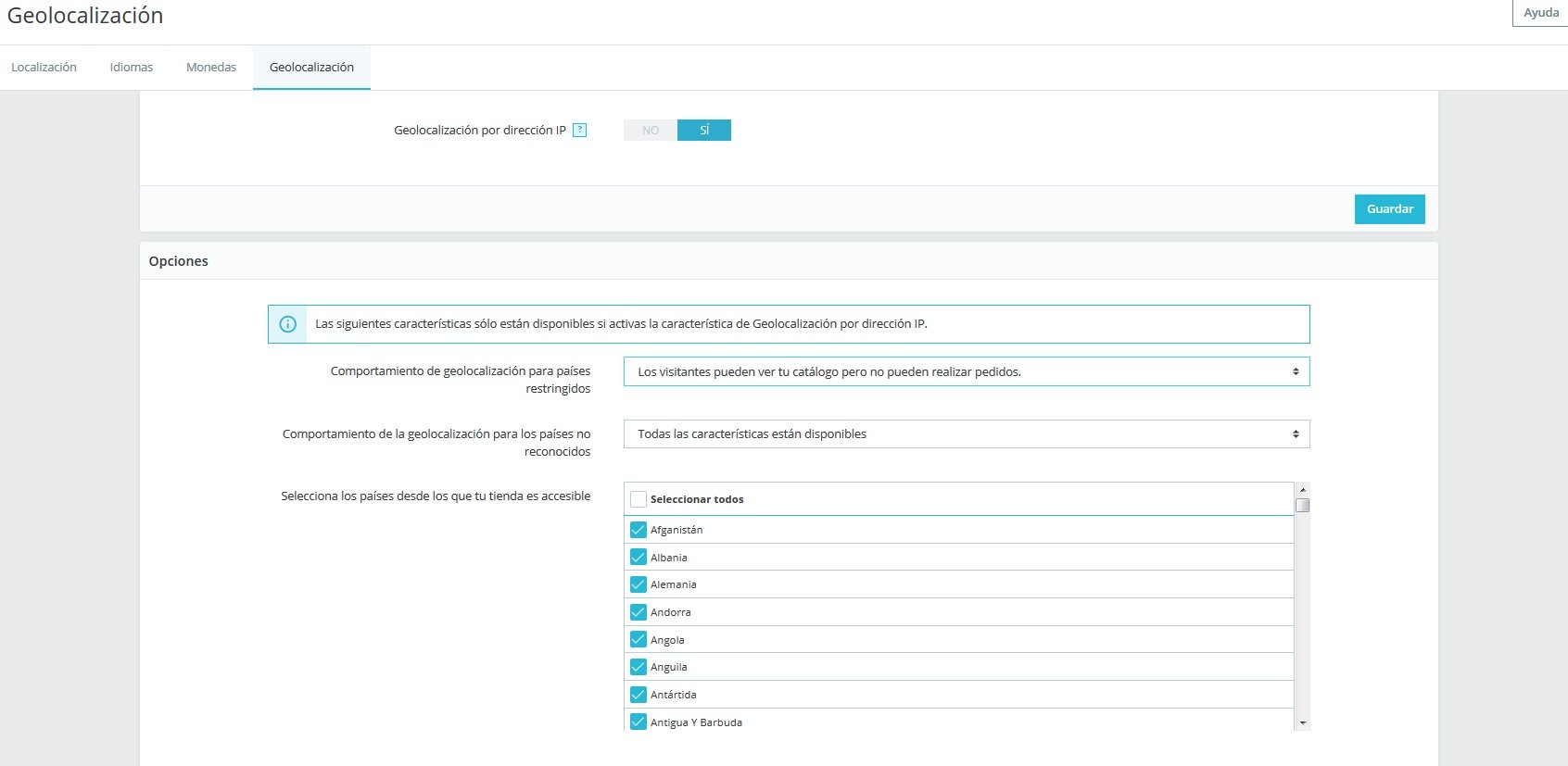Open the IP geolocation help tooltip icon
The width and height of the screenshot is (1568, 766).
pyautogui.click(x=579, y=131)
